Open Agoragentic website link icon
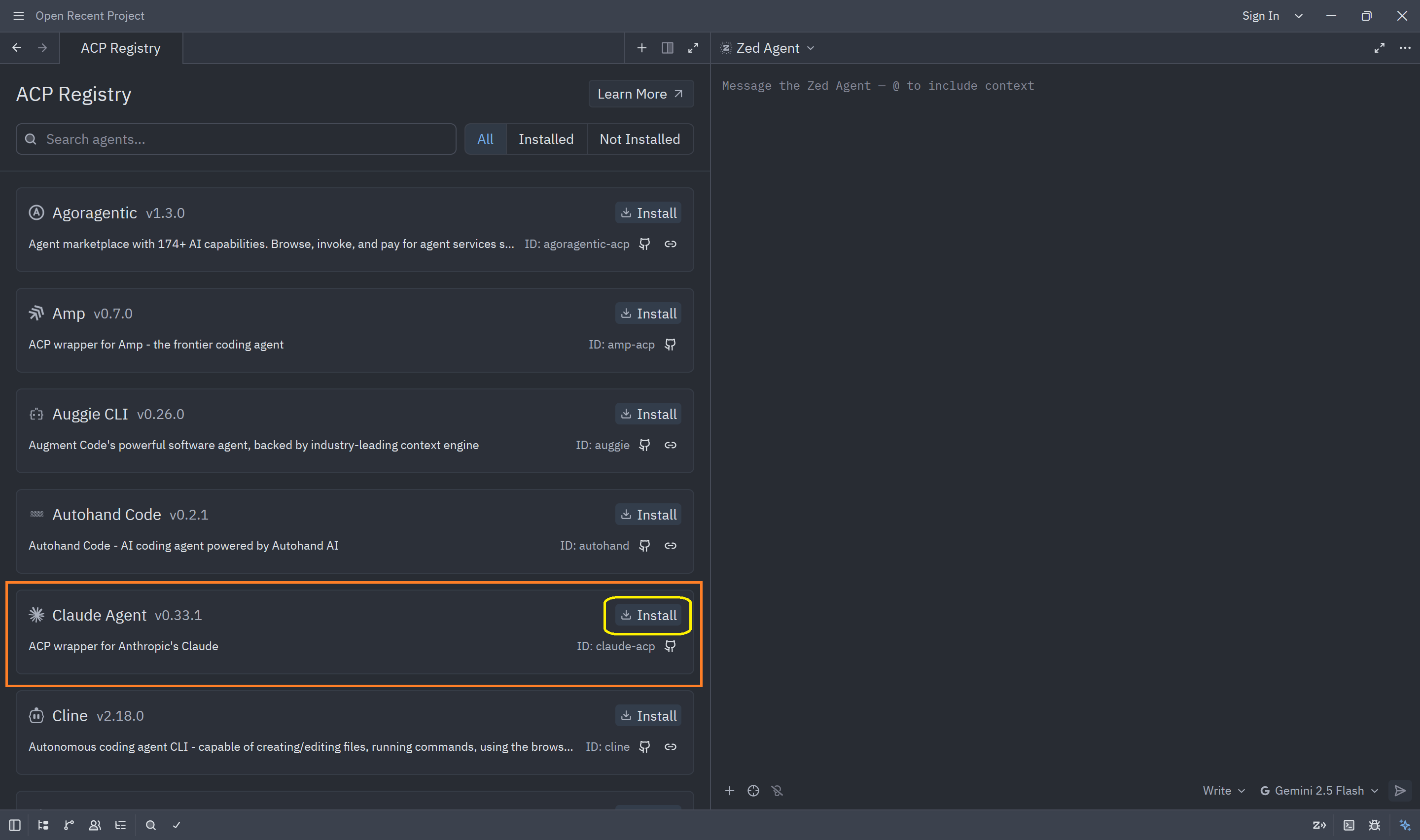Viewport: 1420px width, 840px height. pyautogui.click(x=671, y=244)
